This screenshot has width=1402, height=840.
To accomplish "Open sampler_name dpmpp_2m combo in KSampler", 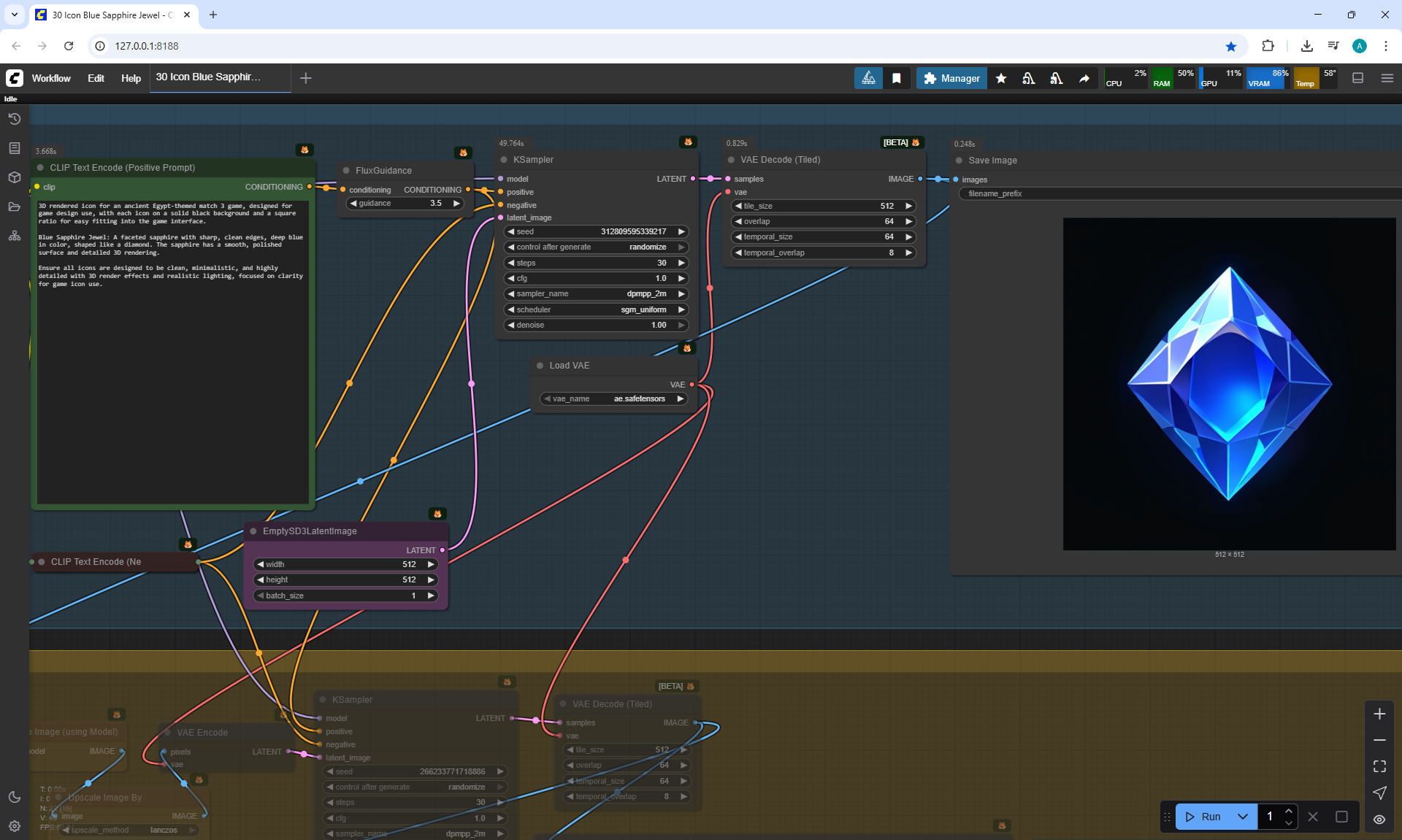I will click(x=595, y=293).
